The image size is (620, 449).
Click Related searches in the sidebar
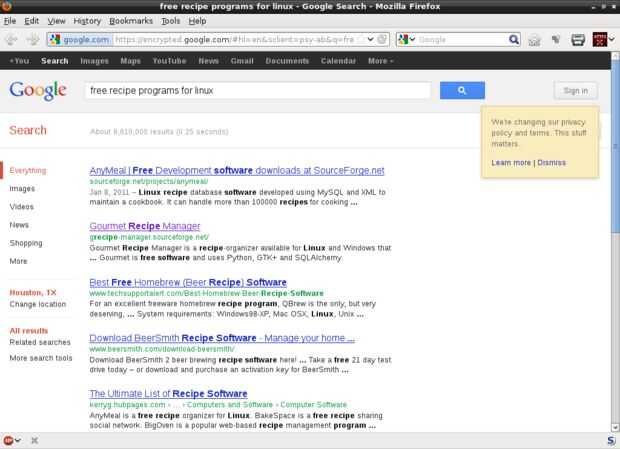click(40, 342)
